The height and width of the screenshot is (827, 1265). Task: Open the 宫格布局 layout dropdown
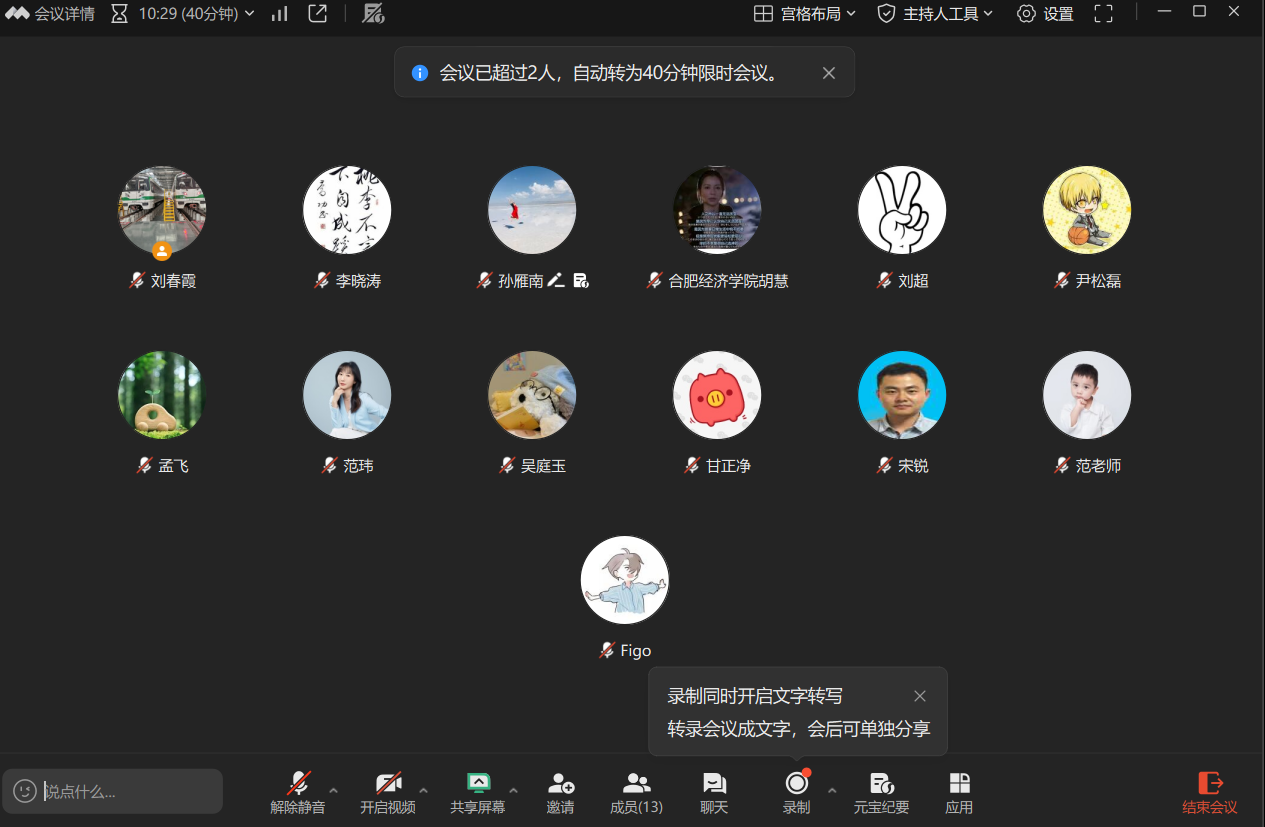pyautogui.click(x=805, y=14)
